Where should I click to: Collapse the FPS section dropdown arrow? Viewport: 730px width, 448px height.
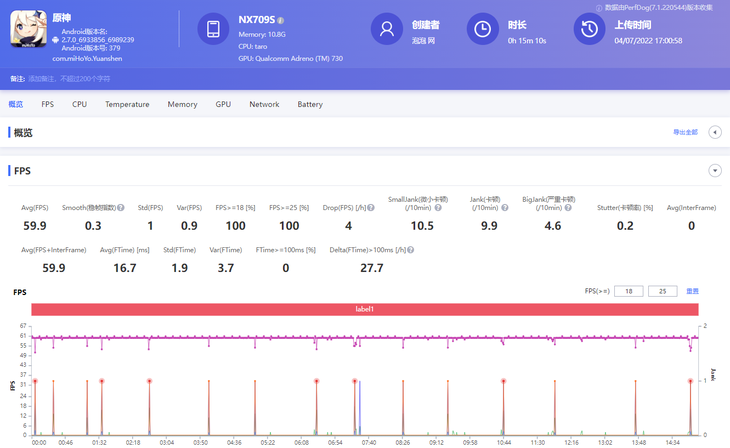(x=715, y=170)
